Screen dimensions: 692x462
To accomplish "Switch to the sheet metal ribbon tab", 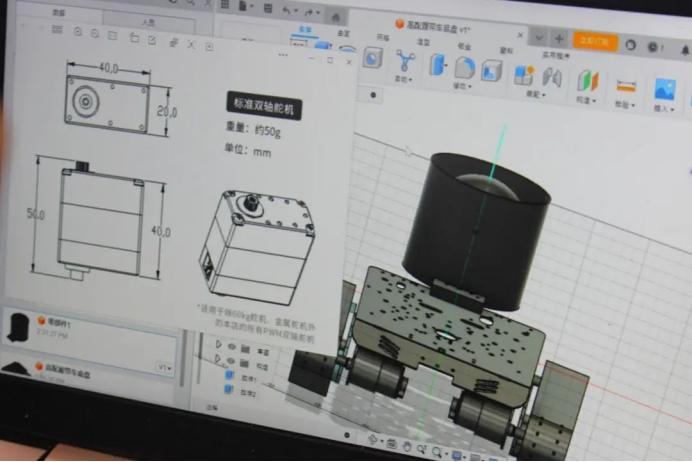I will [x=464, y=46].
